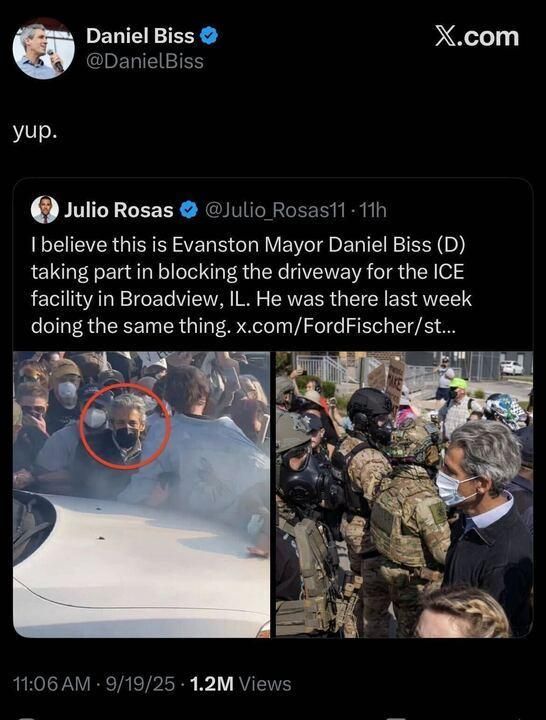This screenshot has width=546, height=720.
Task: Open right photo with camouflage officers
Action: (405, 494)
